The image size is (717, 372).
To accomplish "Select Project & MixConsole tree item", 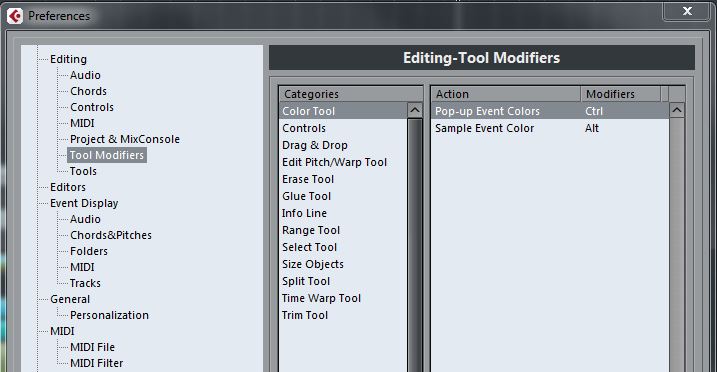I will 125,139.
